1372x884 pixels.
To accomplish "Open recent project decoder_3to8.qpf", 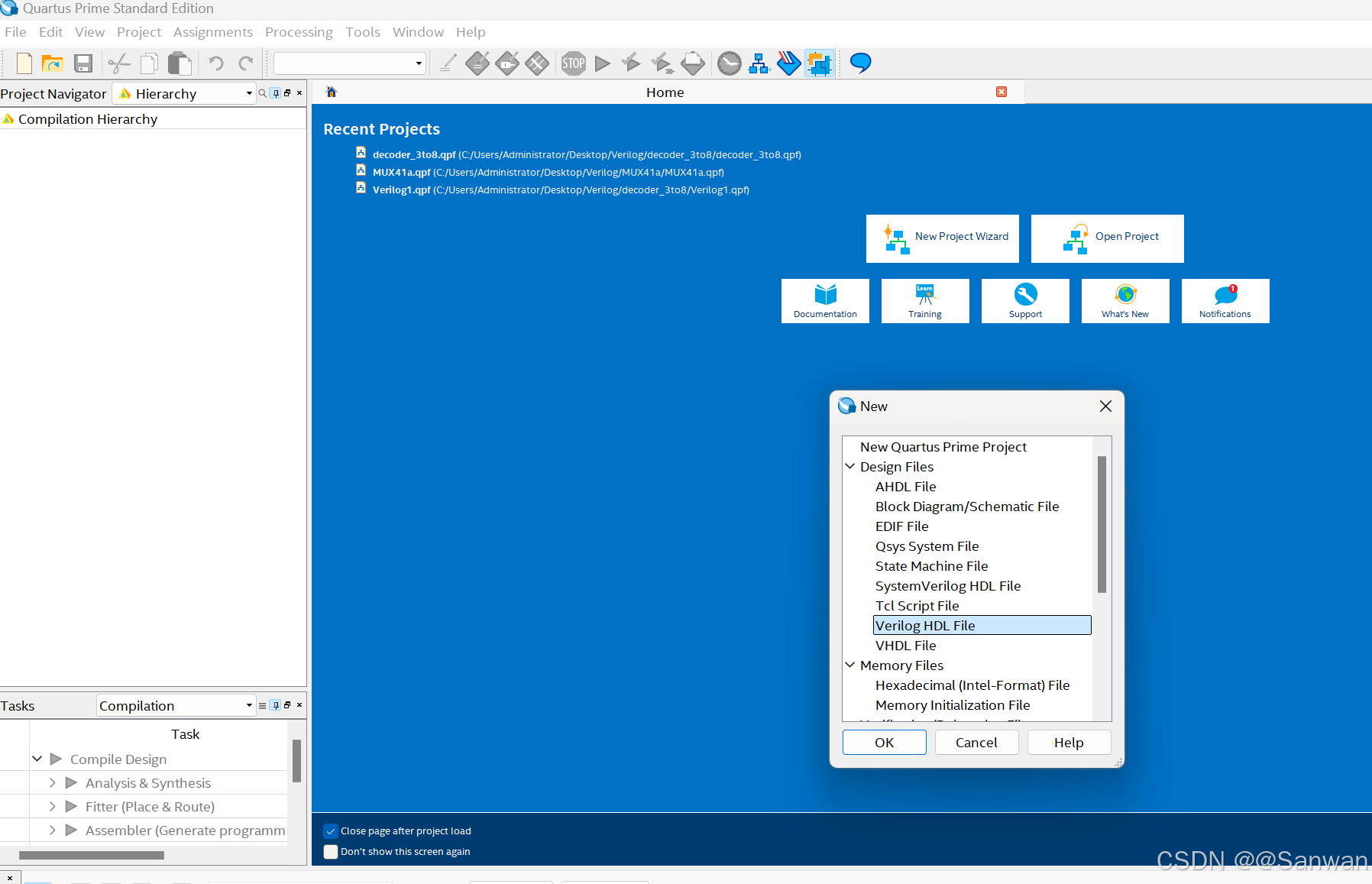I will (587, 154).
